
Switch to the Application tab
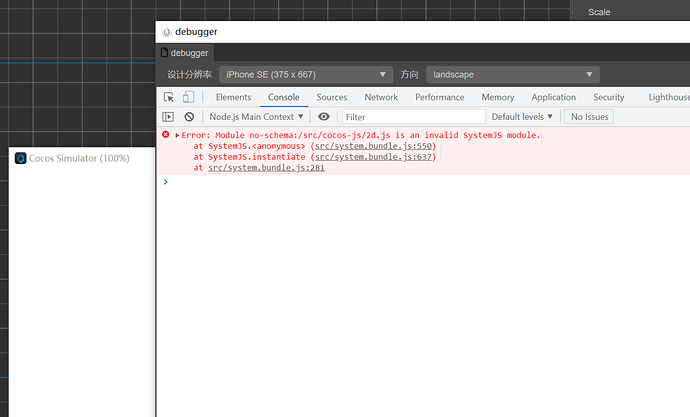coord(554,97)
